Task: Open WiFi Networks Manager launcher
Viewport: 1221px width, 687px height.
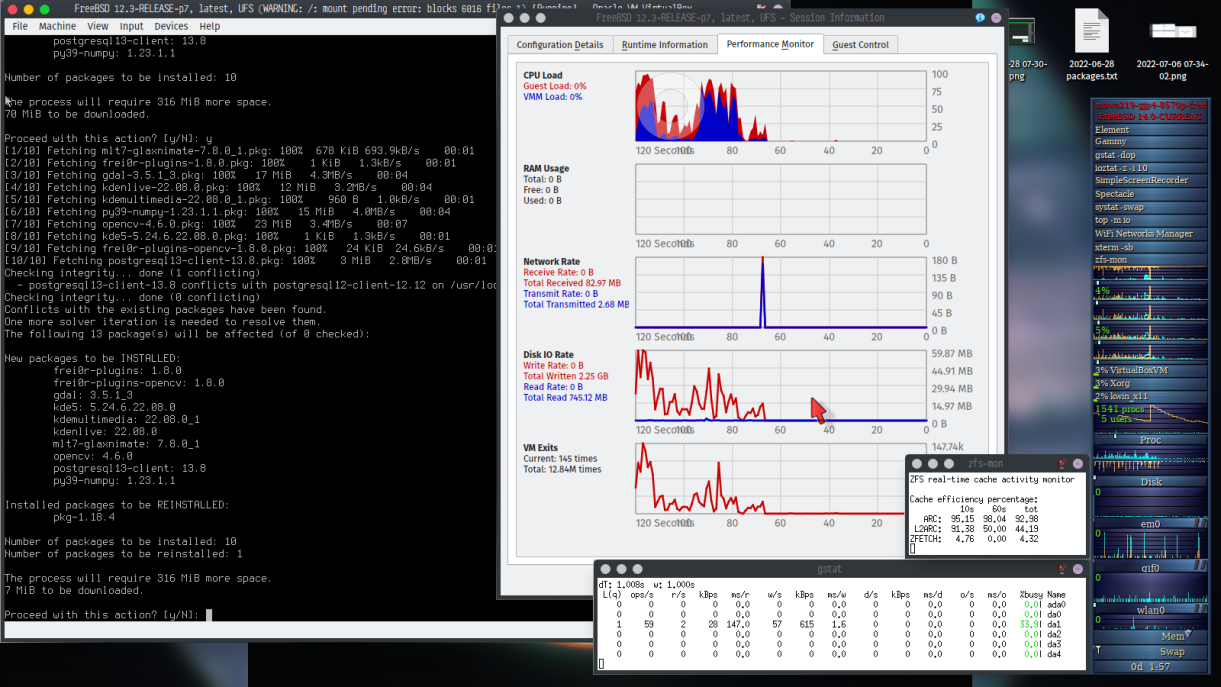Action: coord(1150,234)
